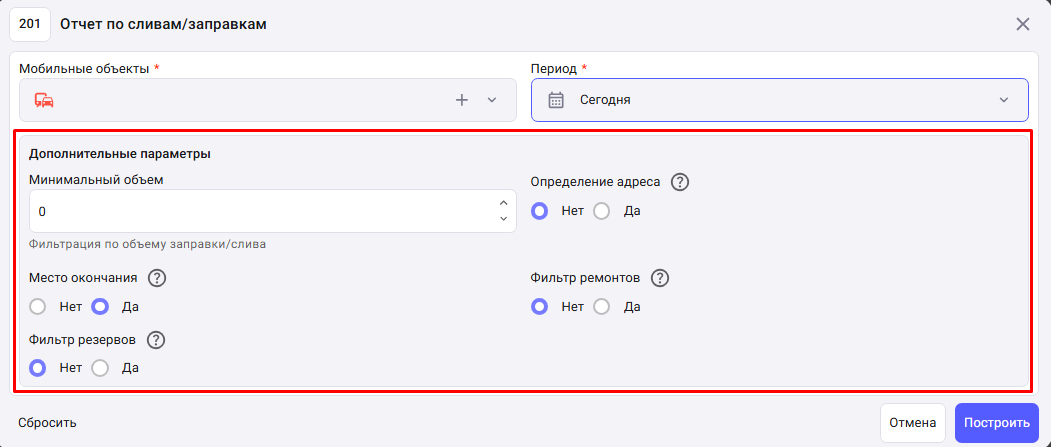Click the calendar icon in Период field

click(x=556, y=101)
